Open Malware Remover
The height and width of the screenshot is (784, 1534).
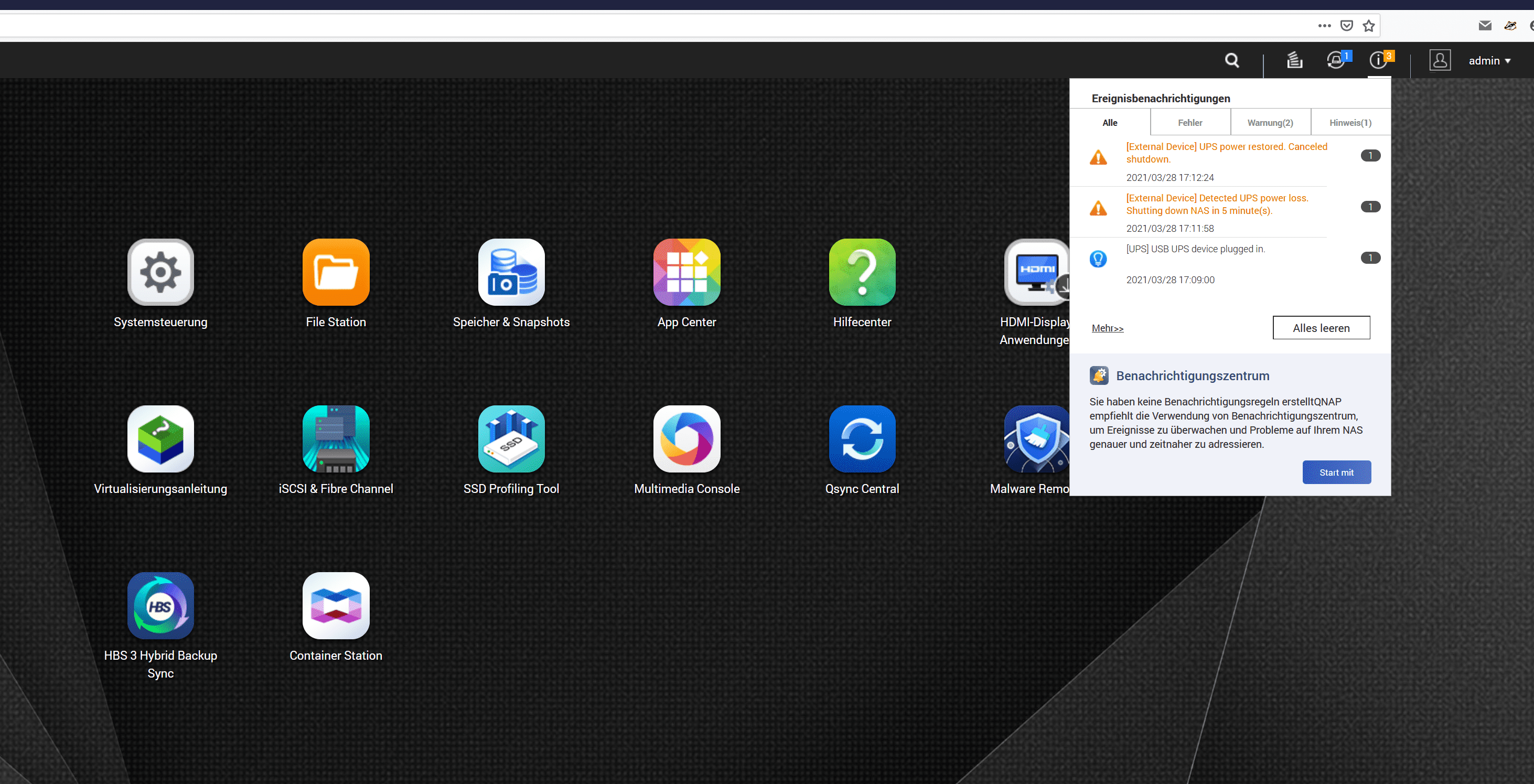pos(1037,439)
